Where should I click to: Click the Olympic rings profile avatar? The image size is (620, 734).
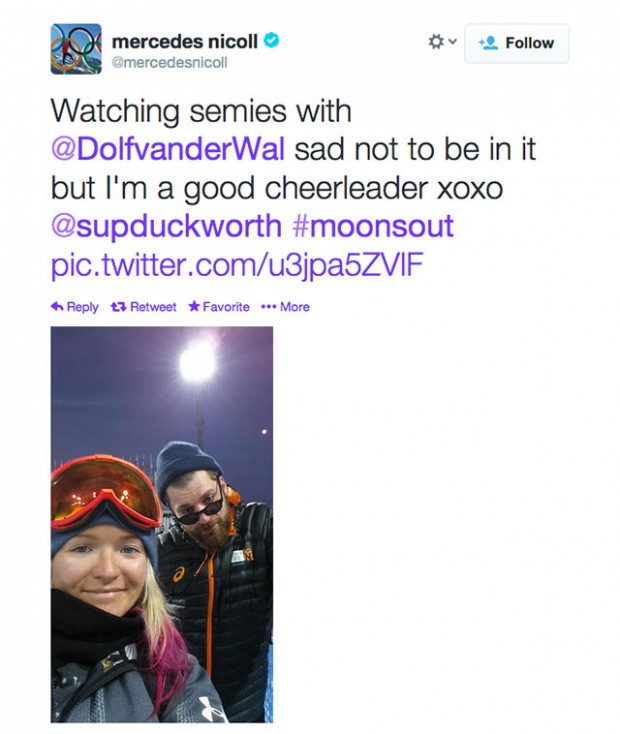(x=76, y=49)
